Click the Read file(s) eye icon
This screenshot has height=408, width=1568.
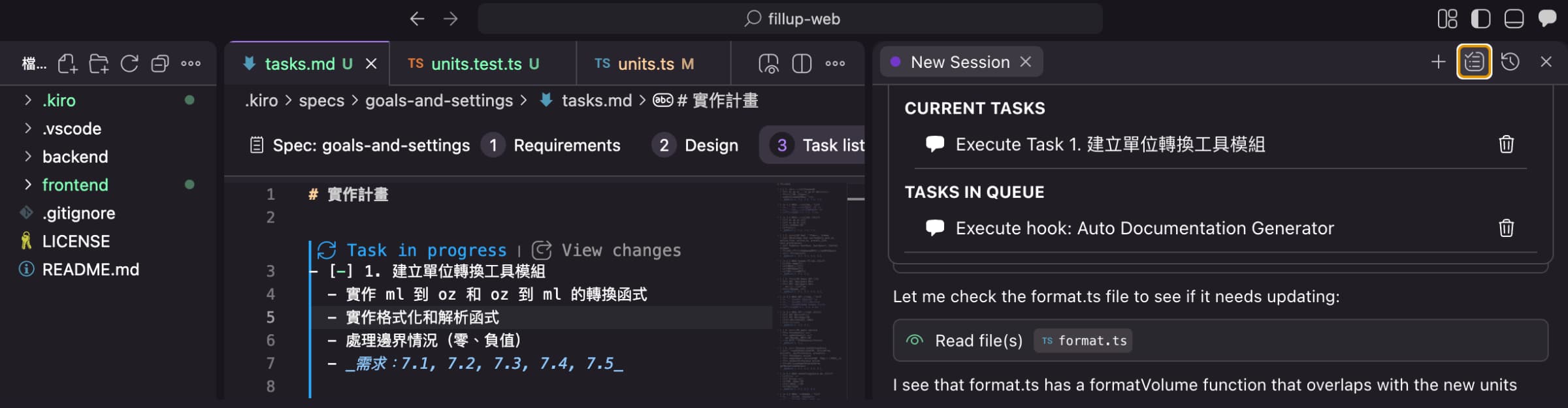(915, 340)
